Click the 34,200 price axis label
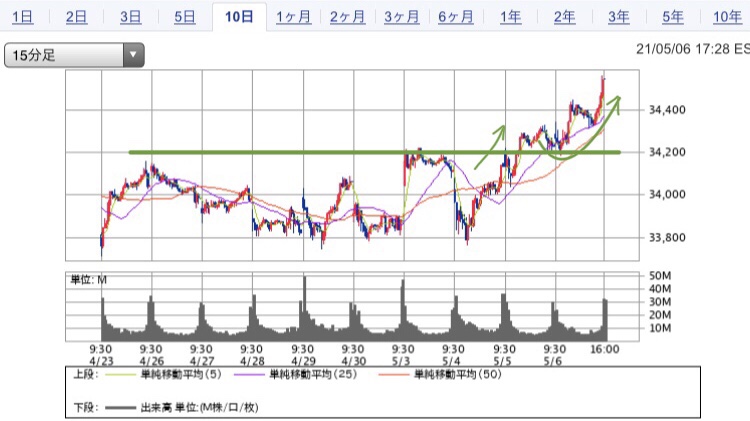 coord(667,152)
